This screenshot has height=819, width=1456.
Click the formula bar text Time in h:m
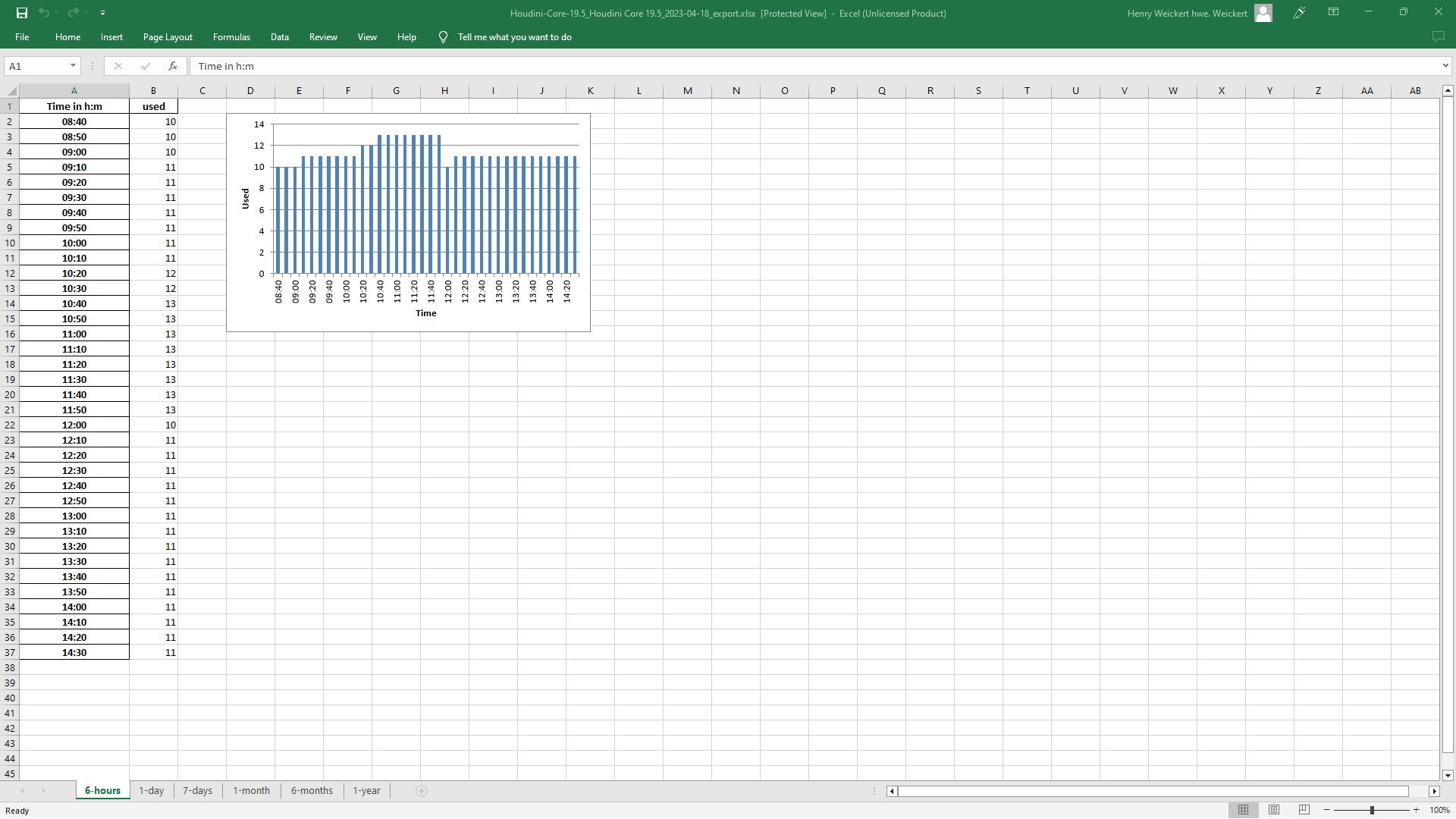pyautogui.click(x=226, y=66)
